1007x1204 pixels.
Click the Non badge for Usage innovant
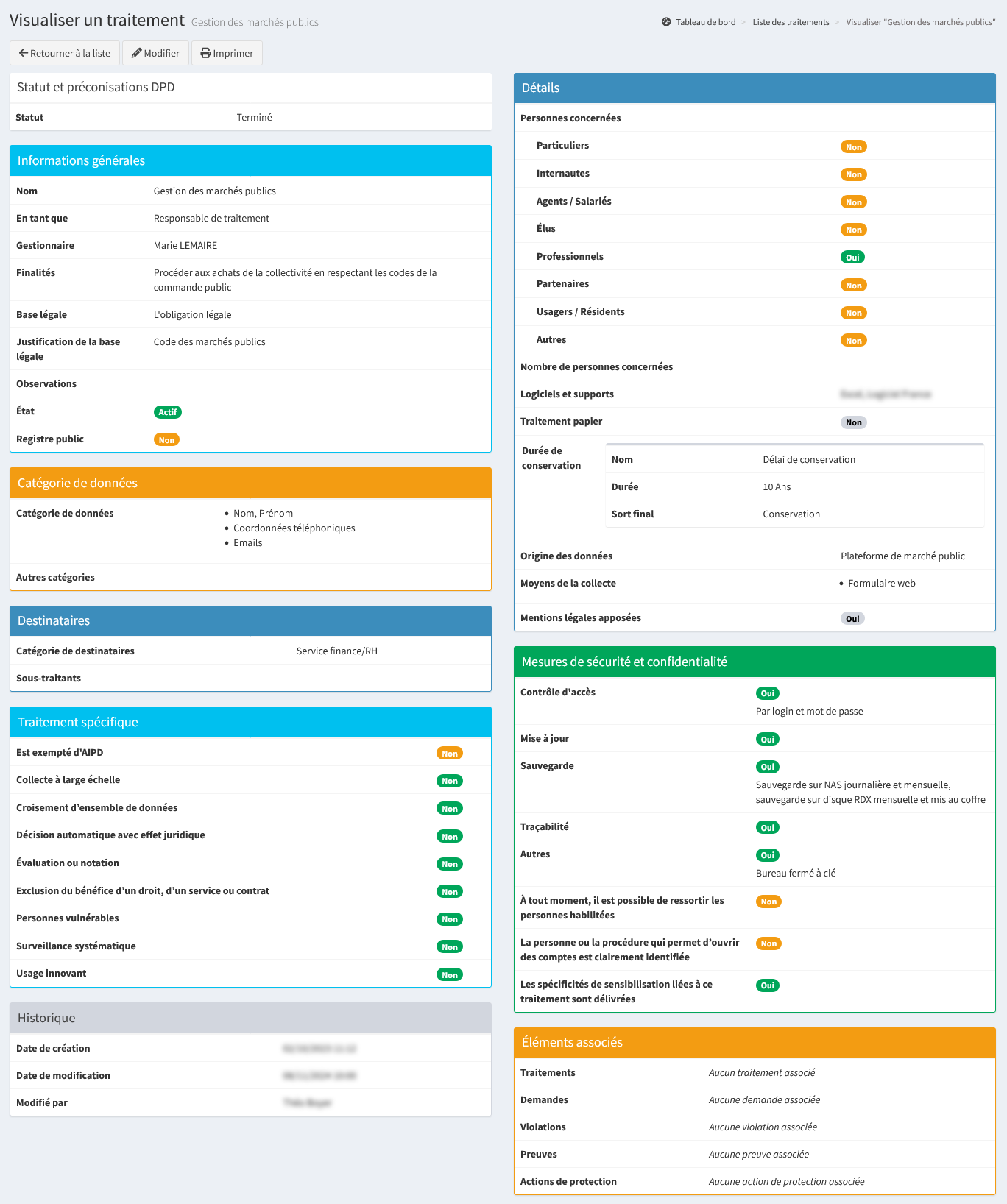450,975
